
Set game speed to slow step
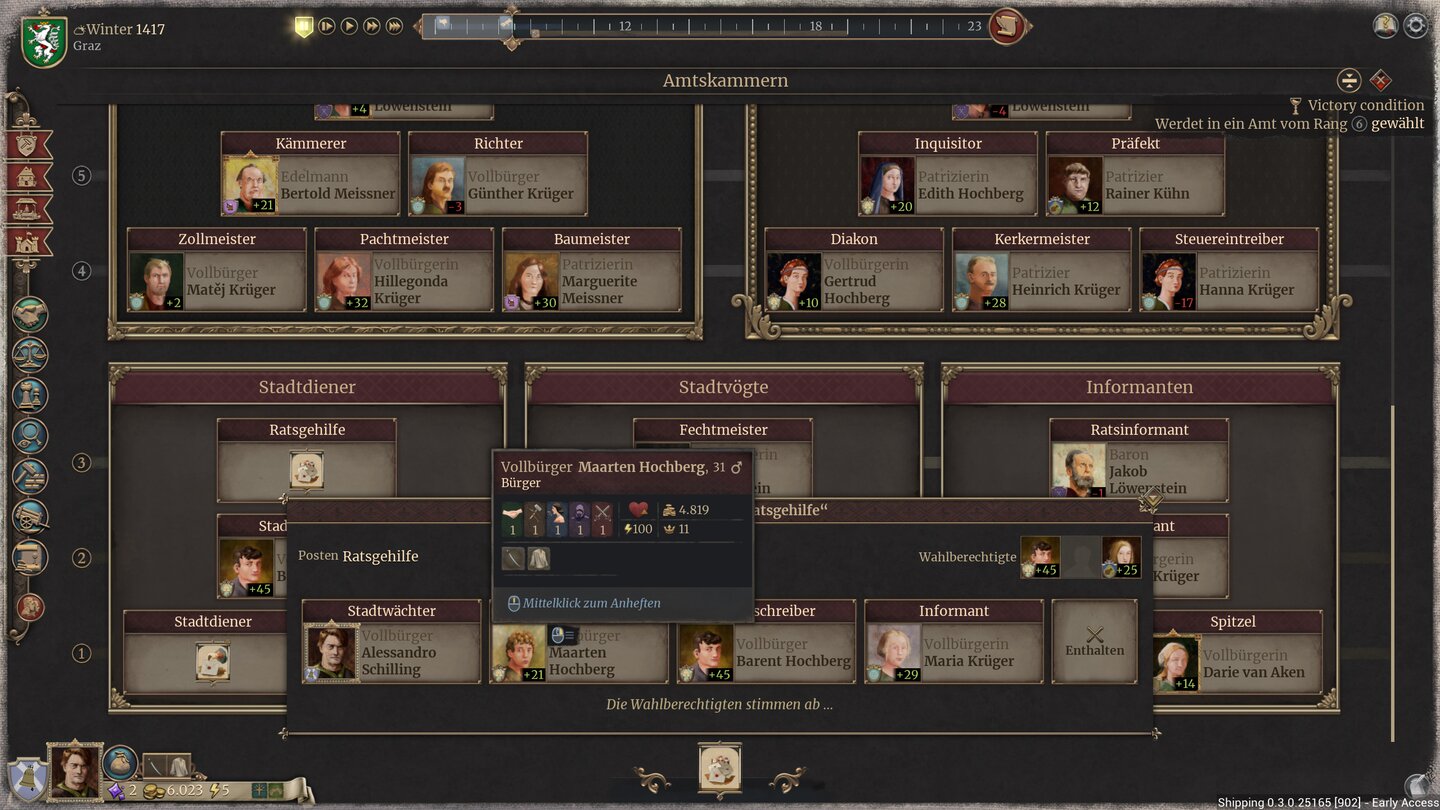point(326,26)
